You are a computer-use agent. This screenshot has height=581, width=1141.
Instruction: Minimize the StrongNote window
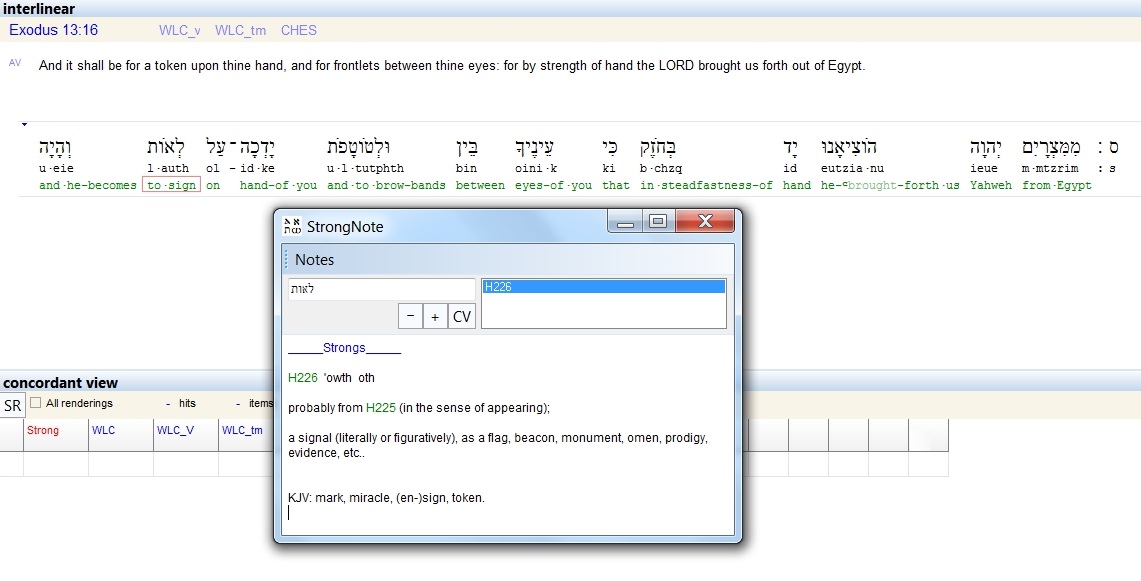click(x=626, y=222)
